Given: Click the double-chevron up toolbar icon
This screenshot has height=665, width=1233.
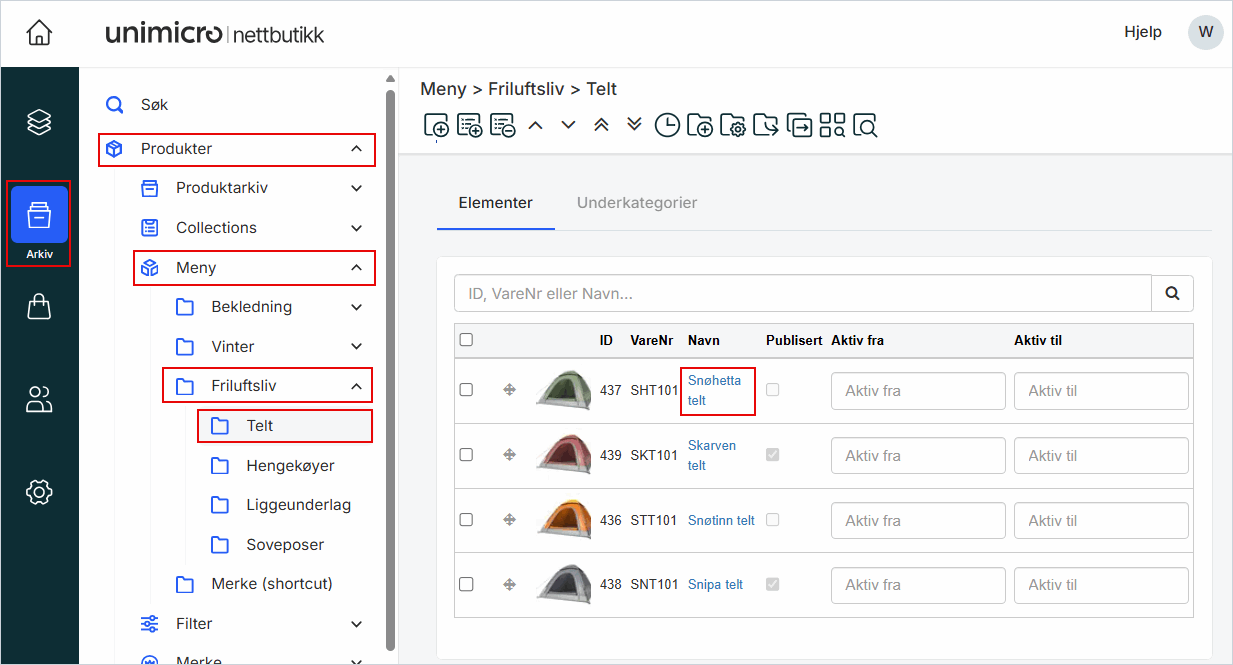Looking at the screenshot, I should tap(601, 125).
